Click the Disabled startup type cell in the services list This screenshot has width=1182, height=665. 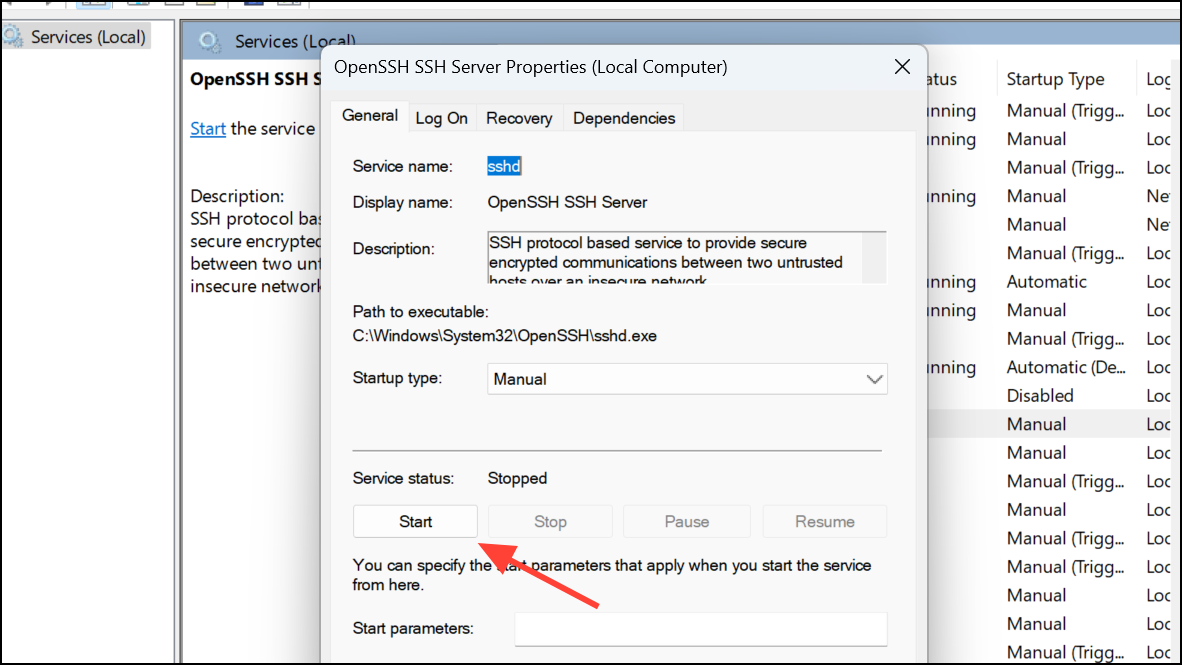[x=1040, y=396]
